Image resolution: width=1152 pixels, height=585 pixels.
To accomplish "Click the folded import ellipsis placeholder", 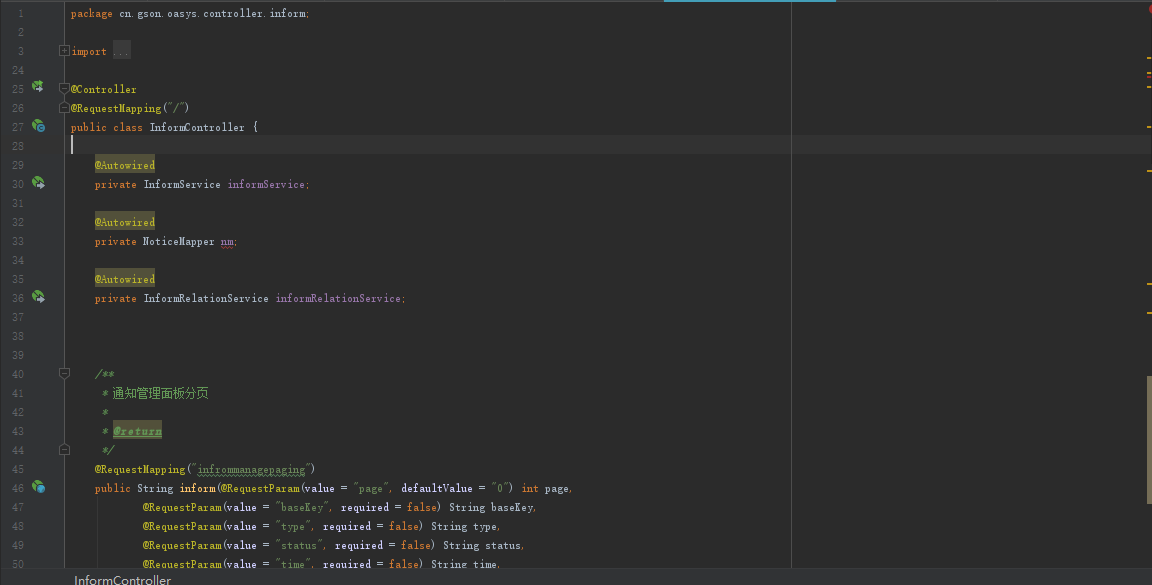I will point(121,51).
